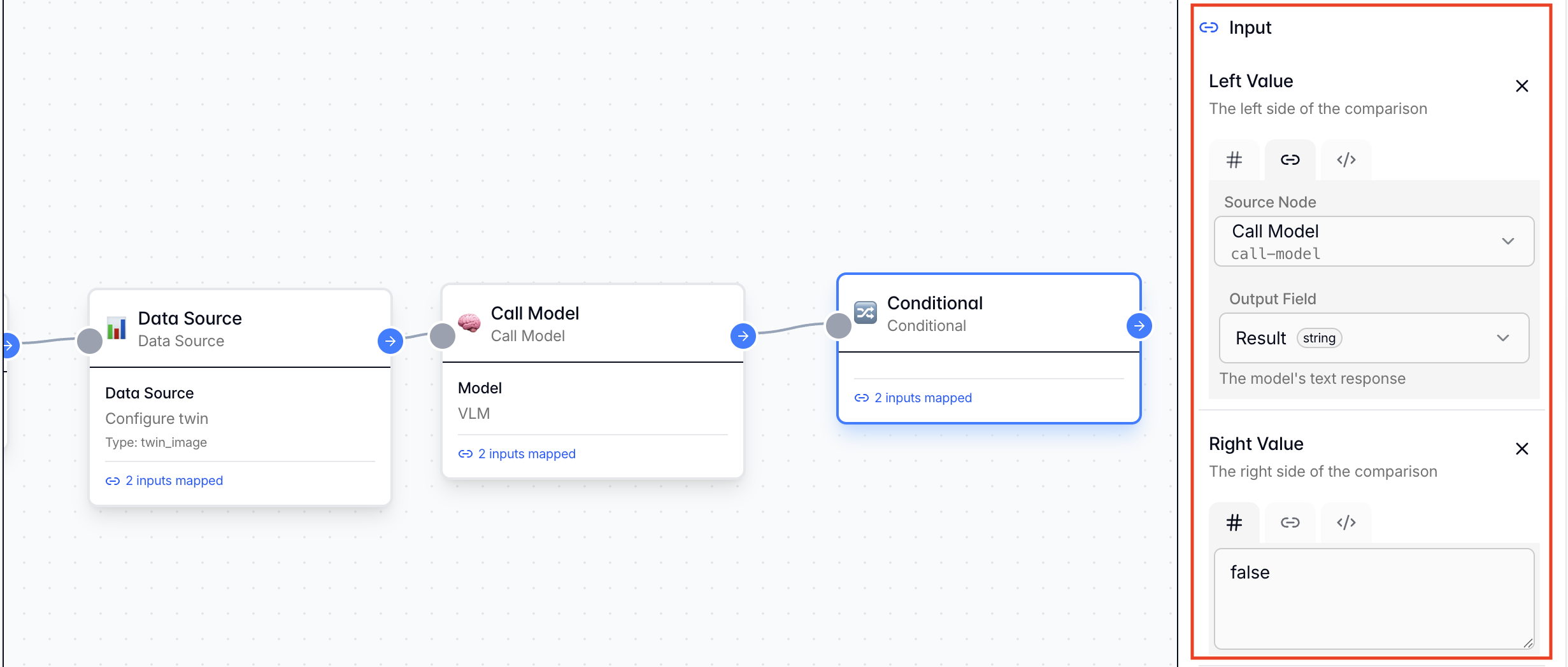Click the Conditional shuffle icon

(866, 312)
